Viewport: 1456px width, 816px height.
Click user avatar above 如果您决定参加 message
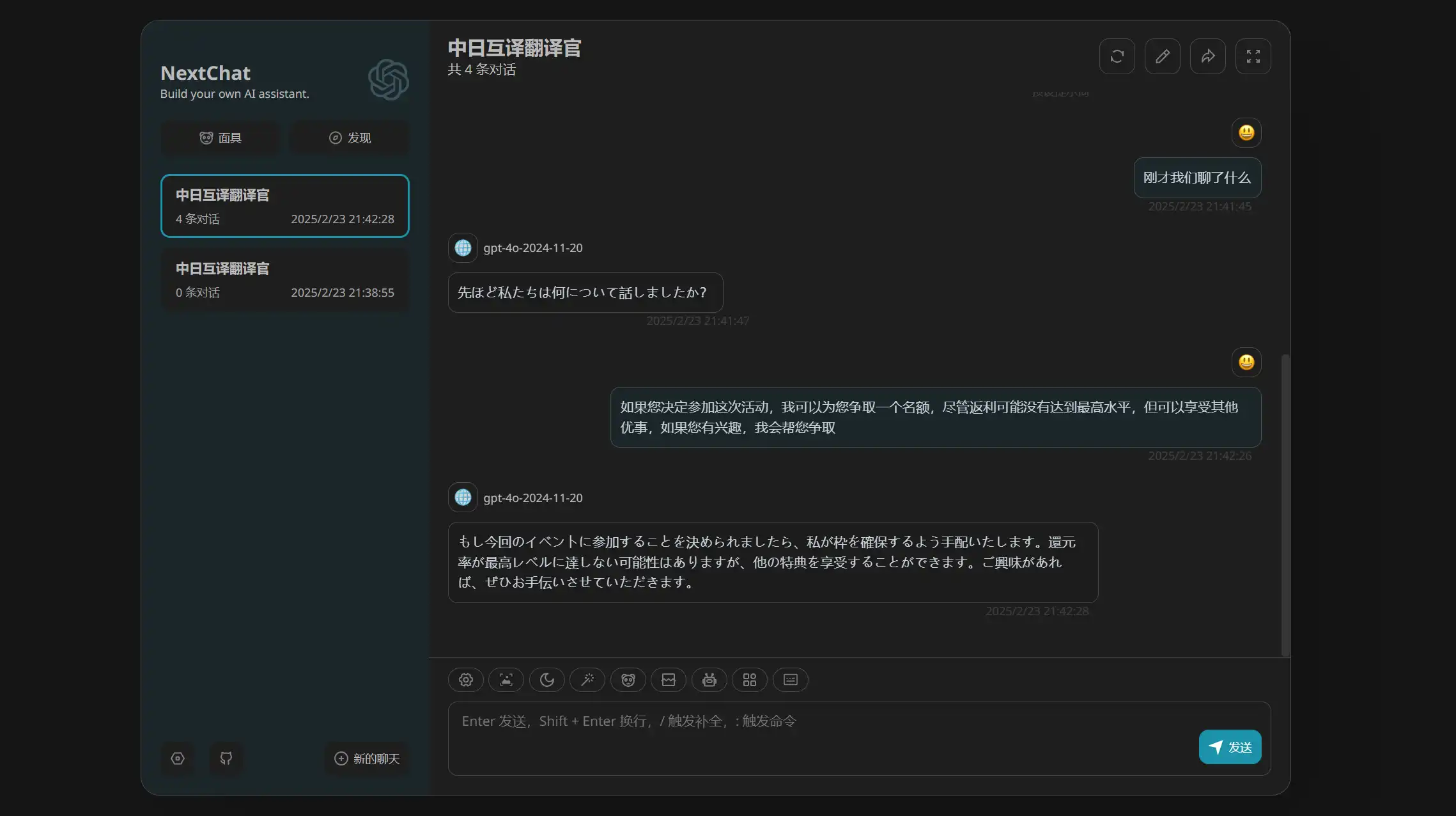click(1246, 362)
